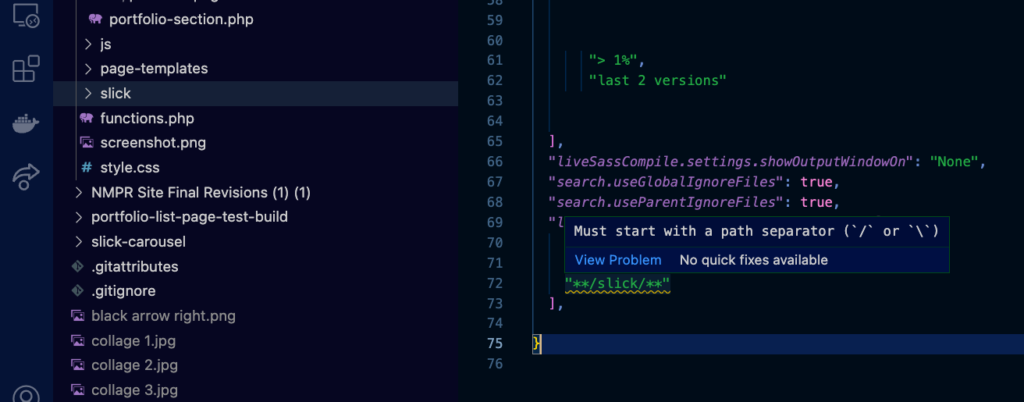Click the image icon beside screenshot.png
This screenshot has height=402, width=1024.
87,143
